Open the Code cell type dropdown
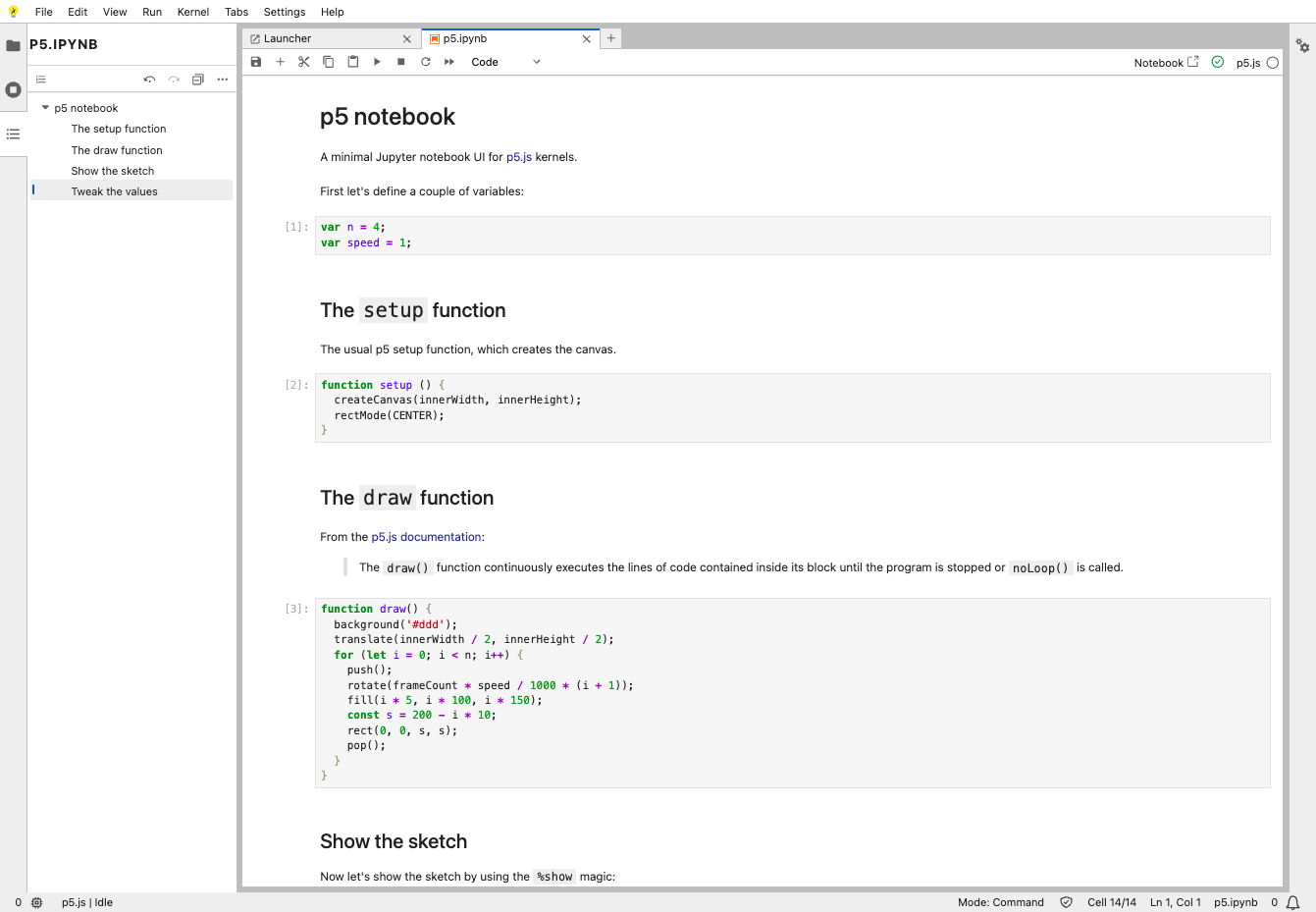This screenshot has width=1316, height=912. [x=505, y=62]
